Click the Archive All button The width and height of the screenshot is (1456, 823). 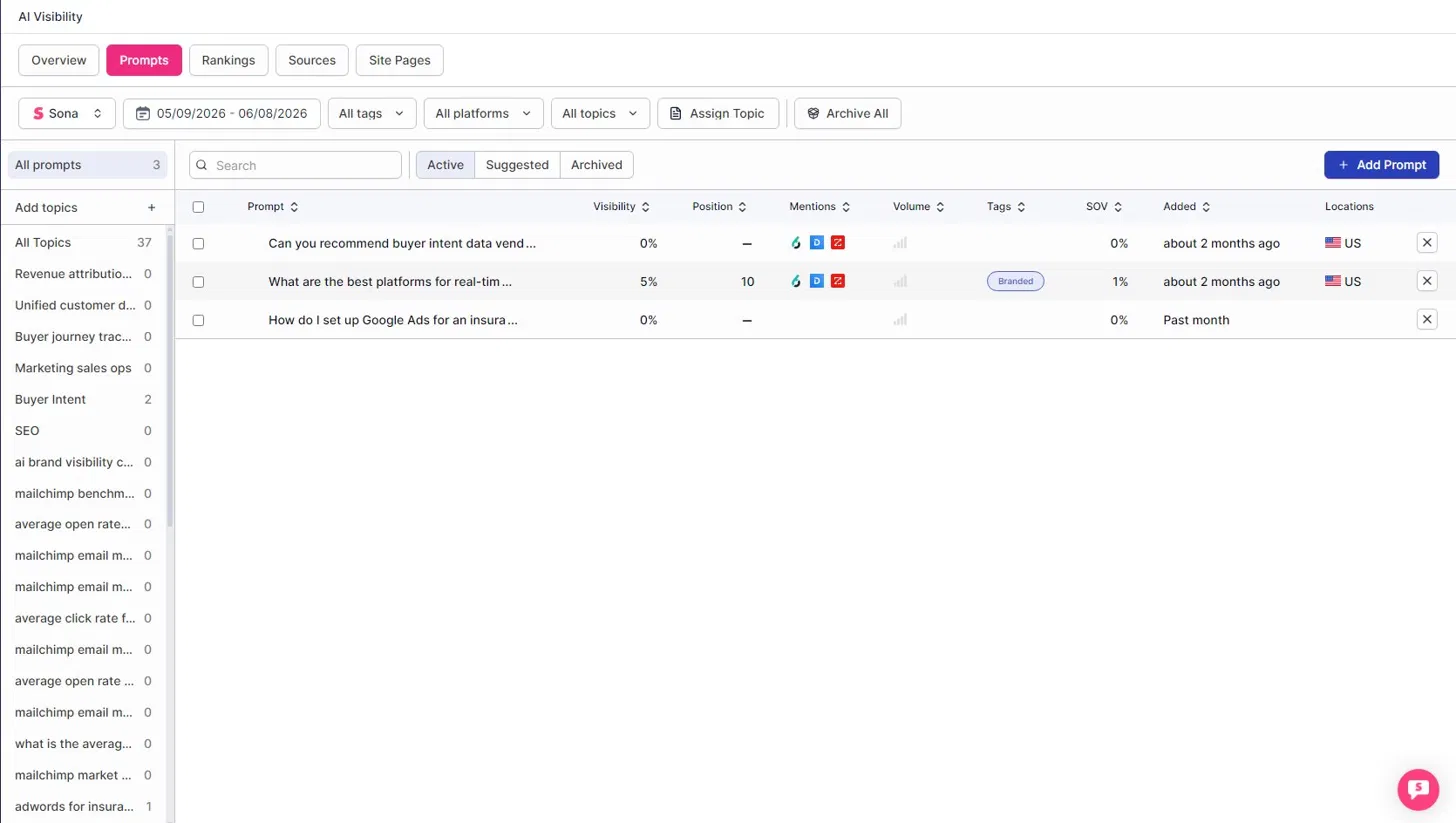click(x=848, y=114)
